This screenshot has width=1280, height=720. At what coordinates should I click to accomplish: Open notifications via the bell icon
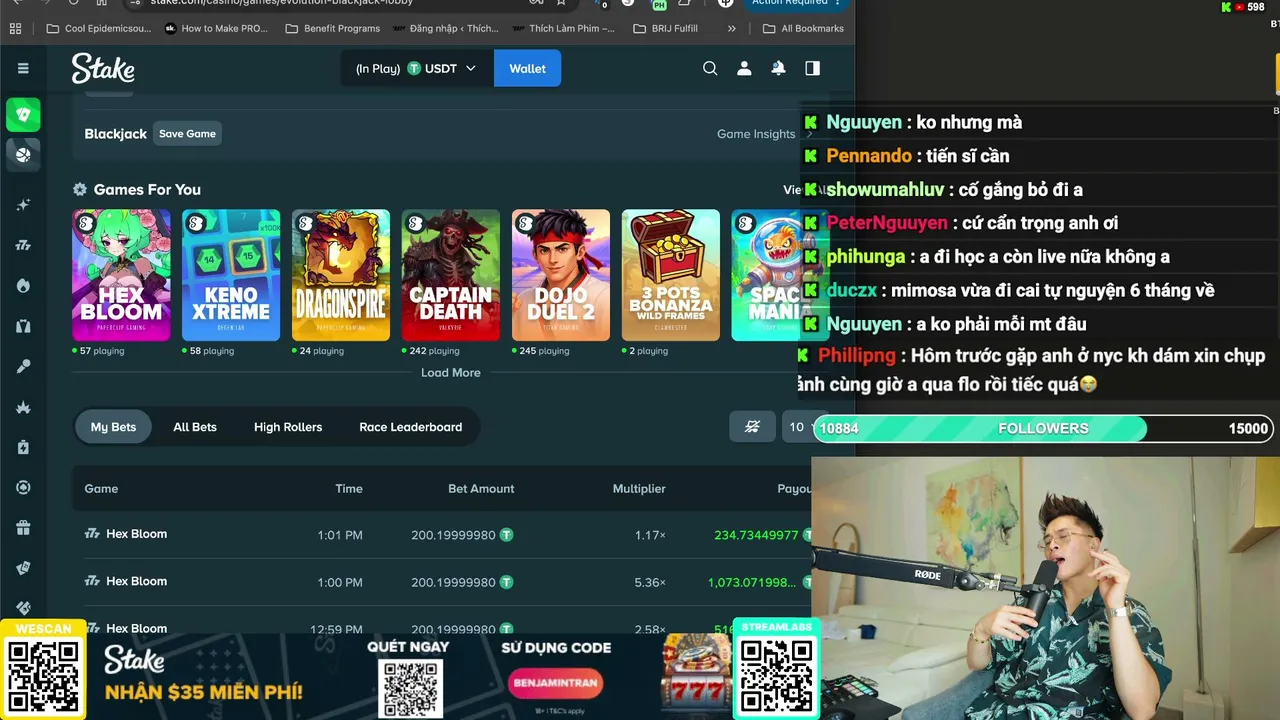(778, 68)
